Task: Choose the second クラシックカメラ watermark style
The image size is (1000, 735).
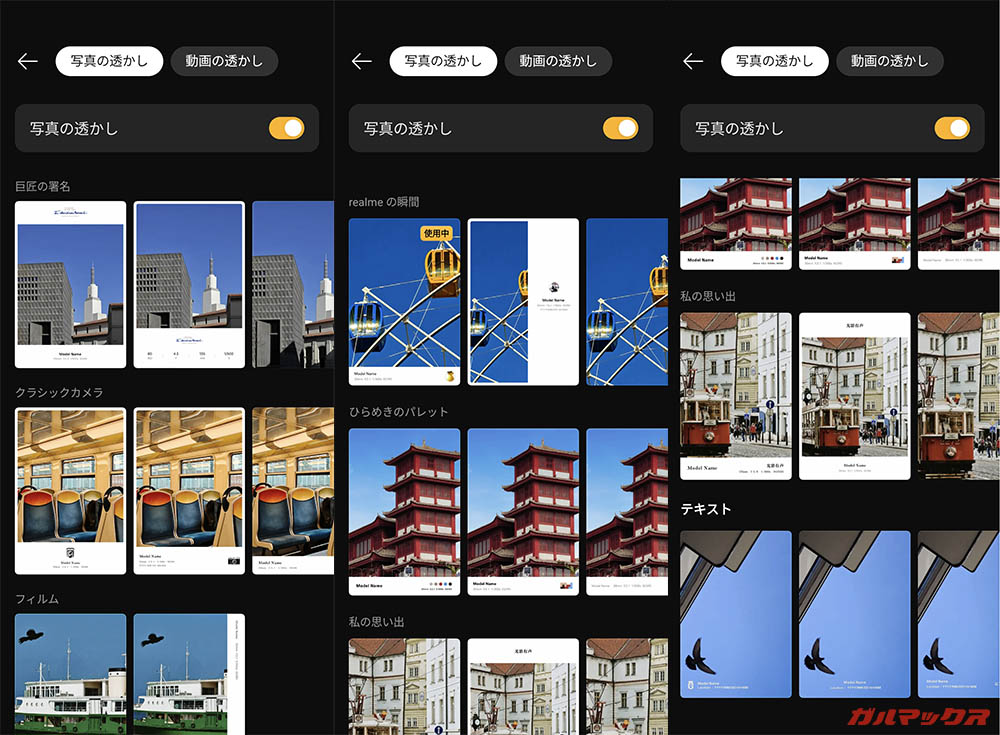Action: click(189, 490)
